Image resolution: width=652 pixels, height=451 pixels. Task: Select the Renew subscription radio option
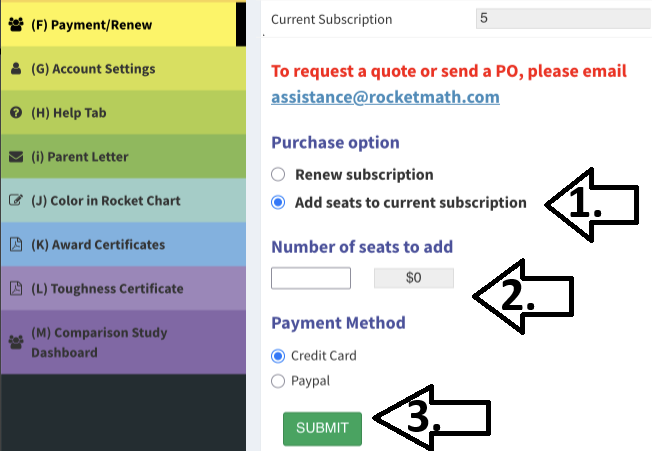(279, 174)
